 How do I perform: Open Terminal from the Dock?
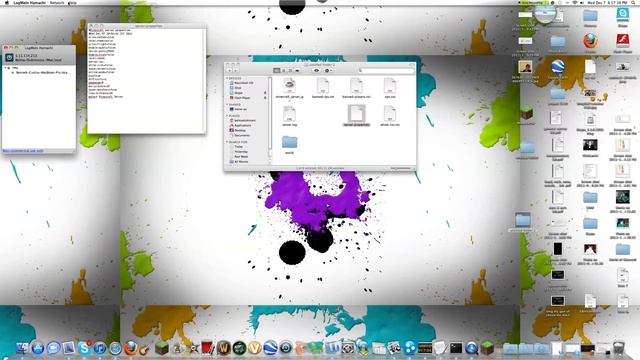(x=456, y=348)
